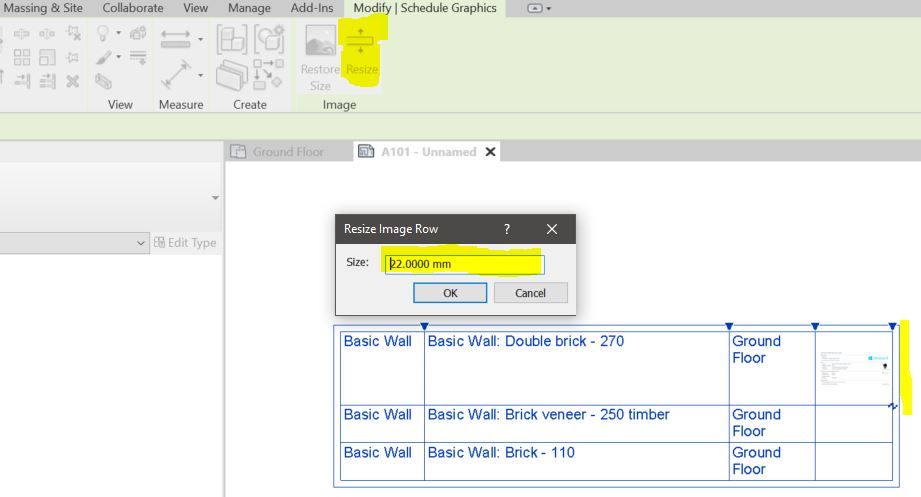
Task: Click the Hide in View lightbulb
Action: 103,33
